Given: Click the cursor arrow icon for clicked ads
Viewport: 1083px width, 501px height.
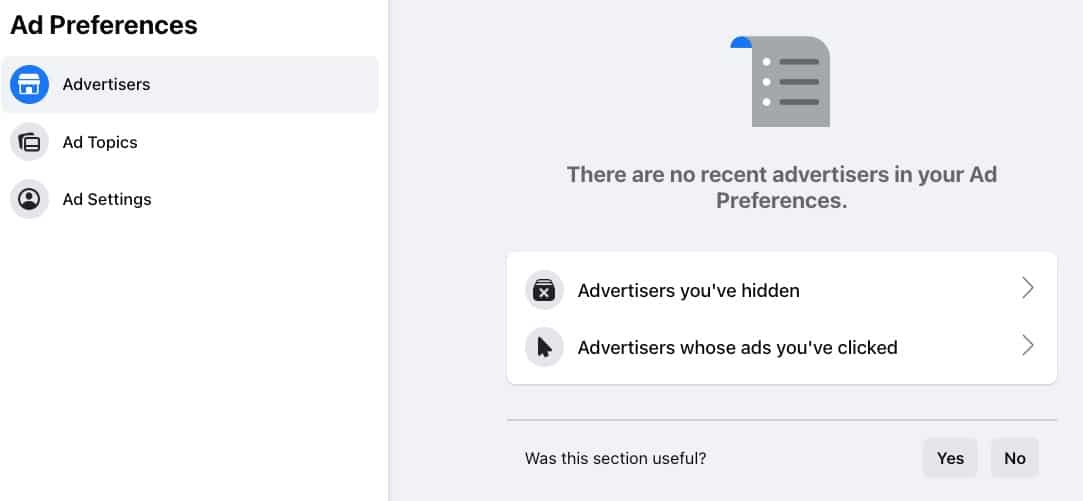Looking at the screenshot, I should tap(544, 347).
